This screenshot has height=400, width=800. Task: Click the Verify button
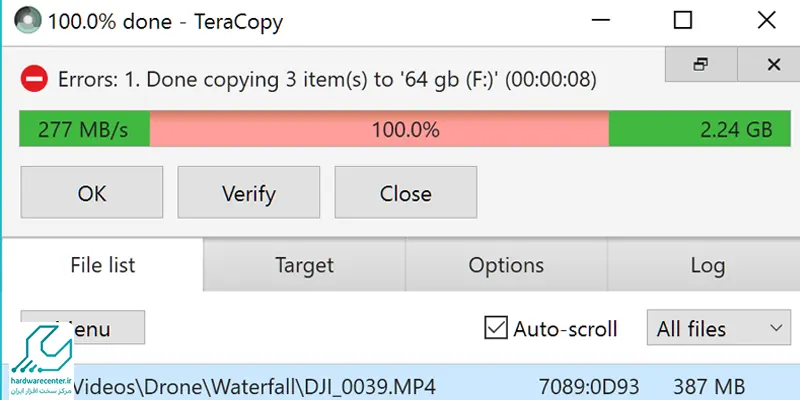(249, 192)
